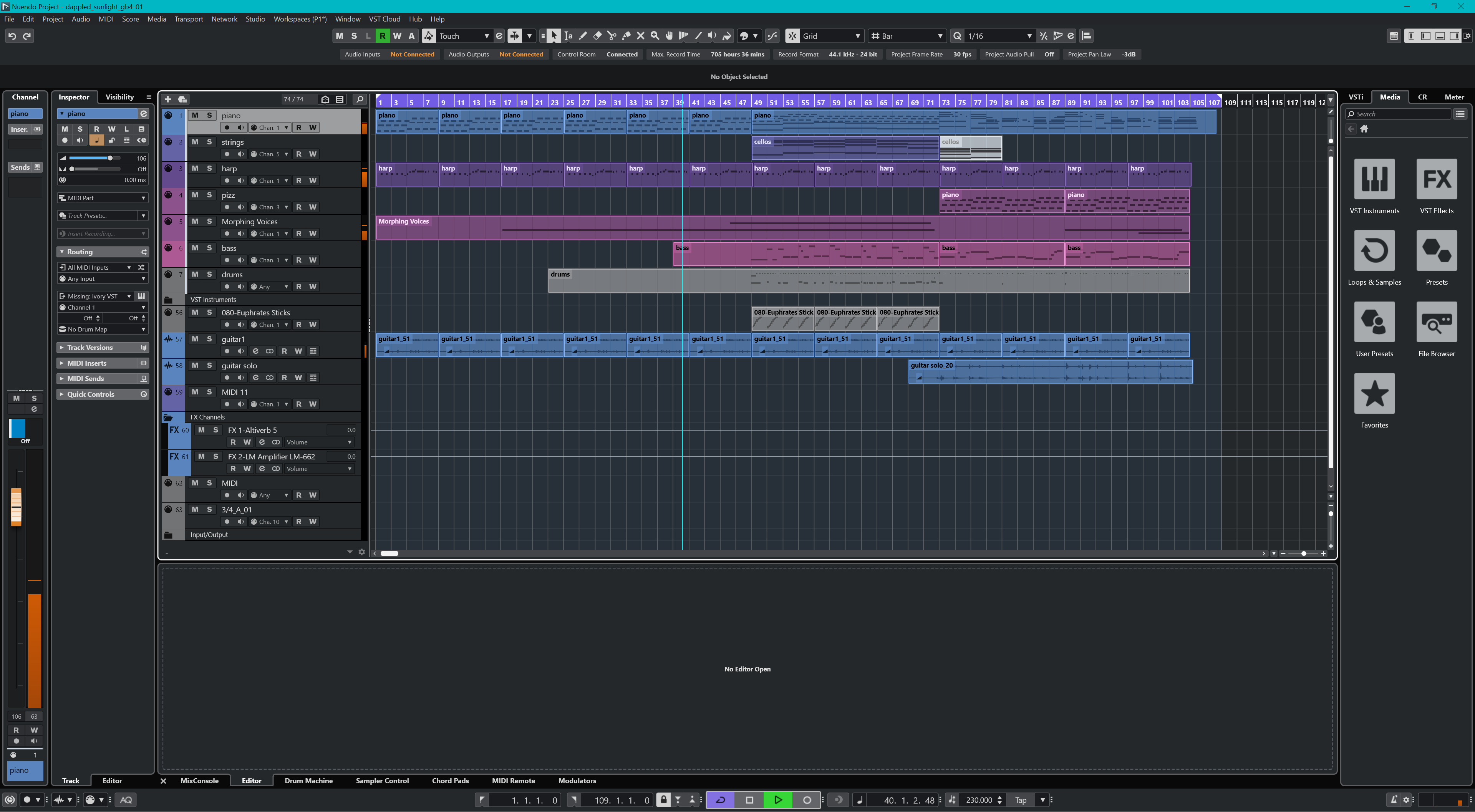Select the Eraser tool in toolbar
The width and height of the screenshot is (1475, 812).
[597, 36]
